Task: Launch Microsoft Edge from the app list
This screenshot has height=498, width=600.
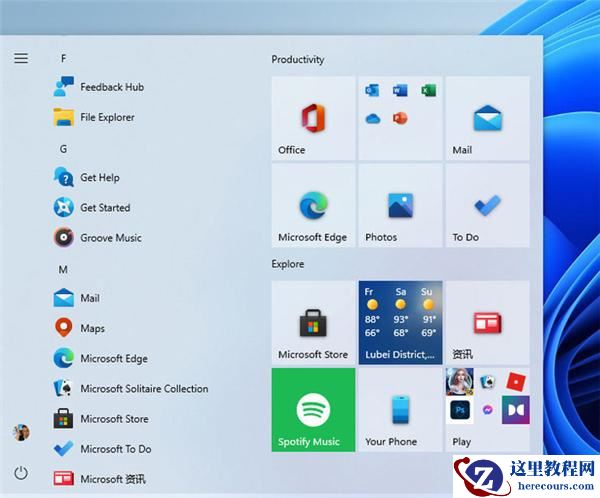Action: coord(101,358)
